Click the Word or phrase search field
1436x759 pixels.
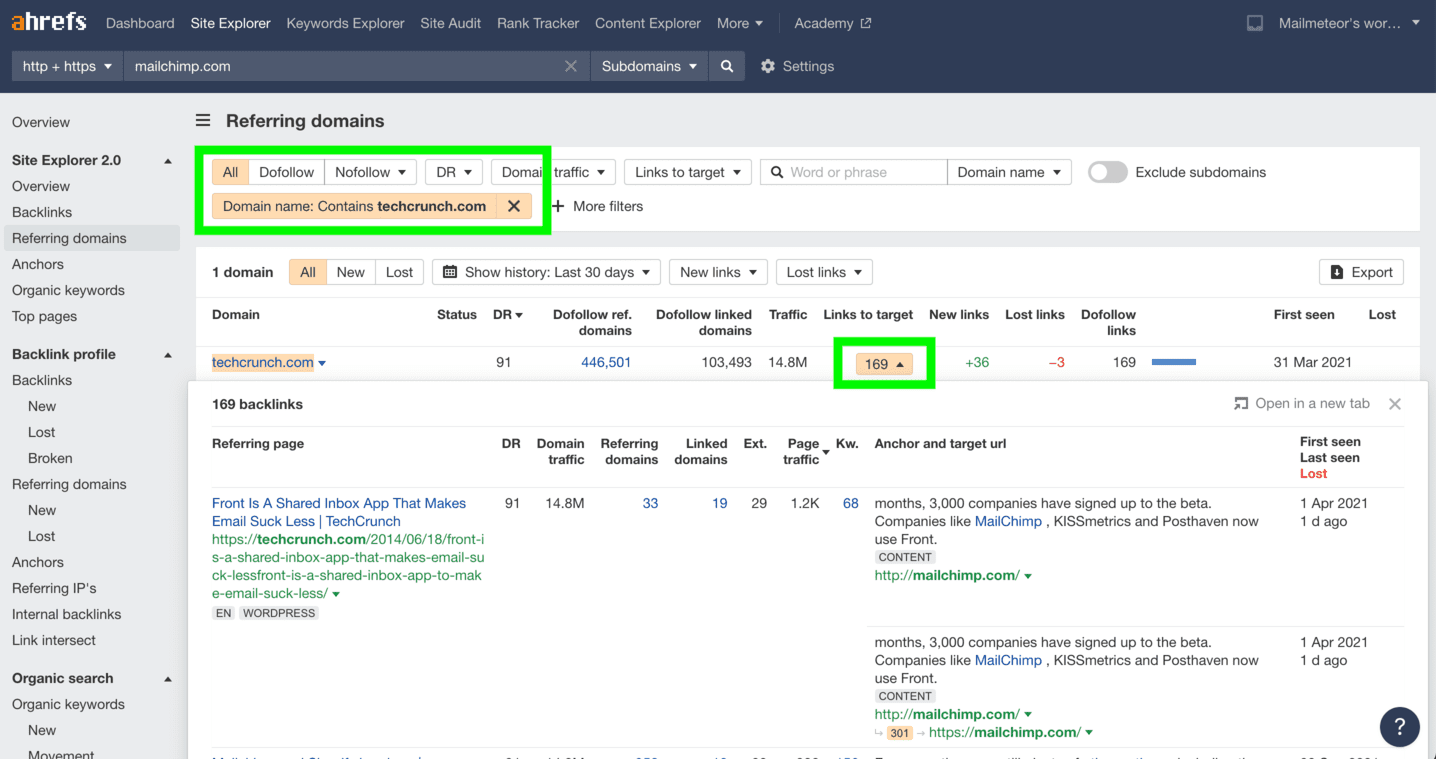[x=854, y=172]
